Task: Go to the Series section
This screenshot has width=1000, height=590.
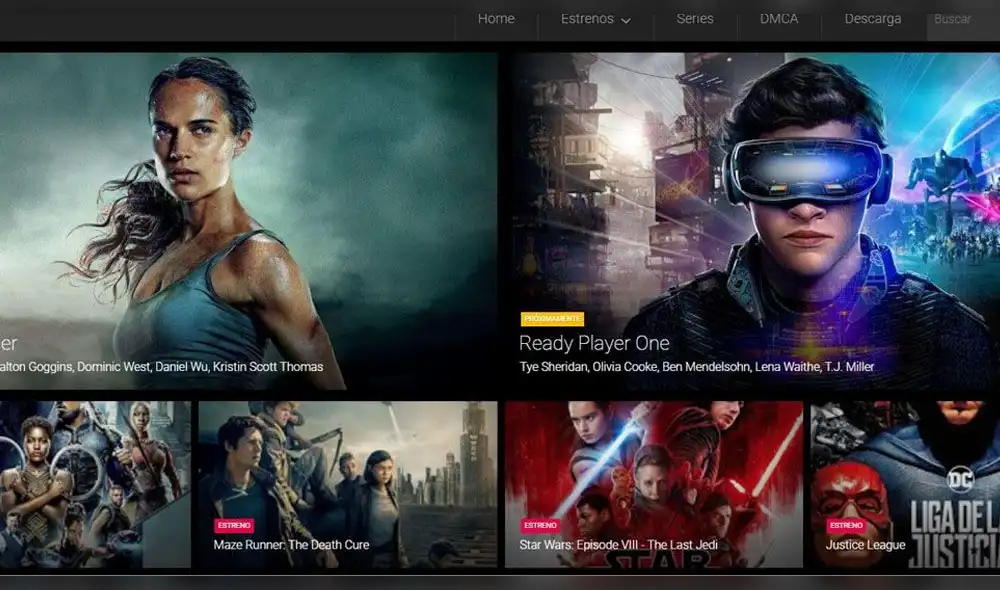Action: (x=695, y=19)
